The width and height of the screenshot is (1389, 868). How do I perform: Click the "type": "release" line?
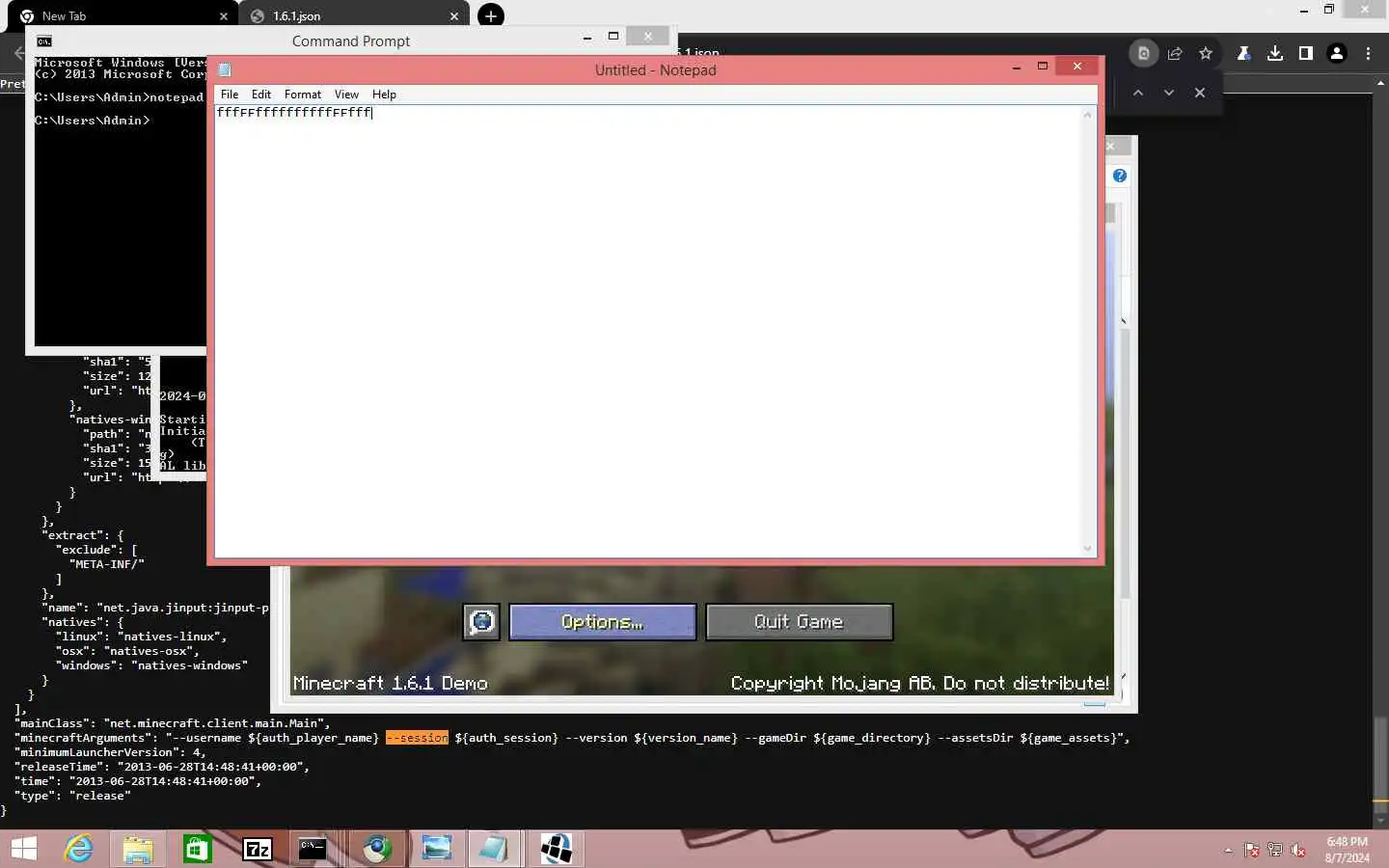[72, 796]
